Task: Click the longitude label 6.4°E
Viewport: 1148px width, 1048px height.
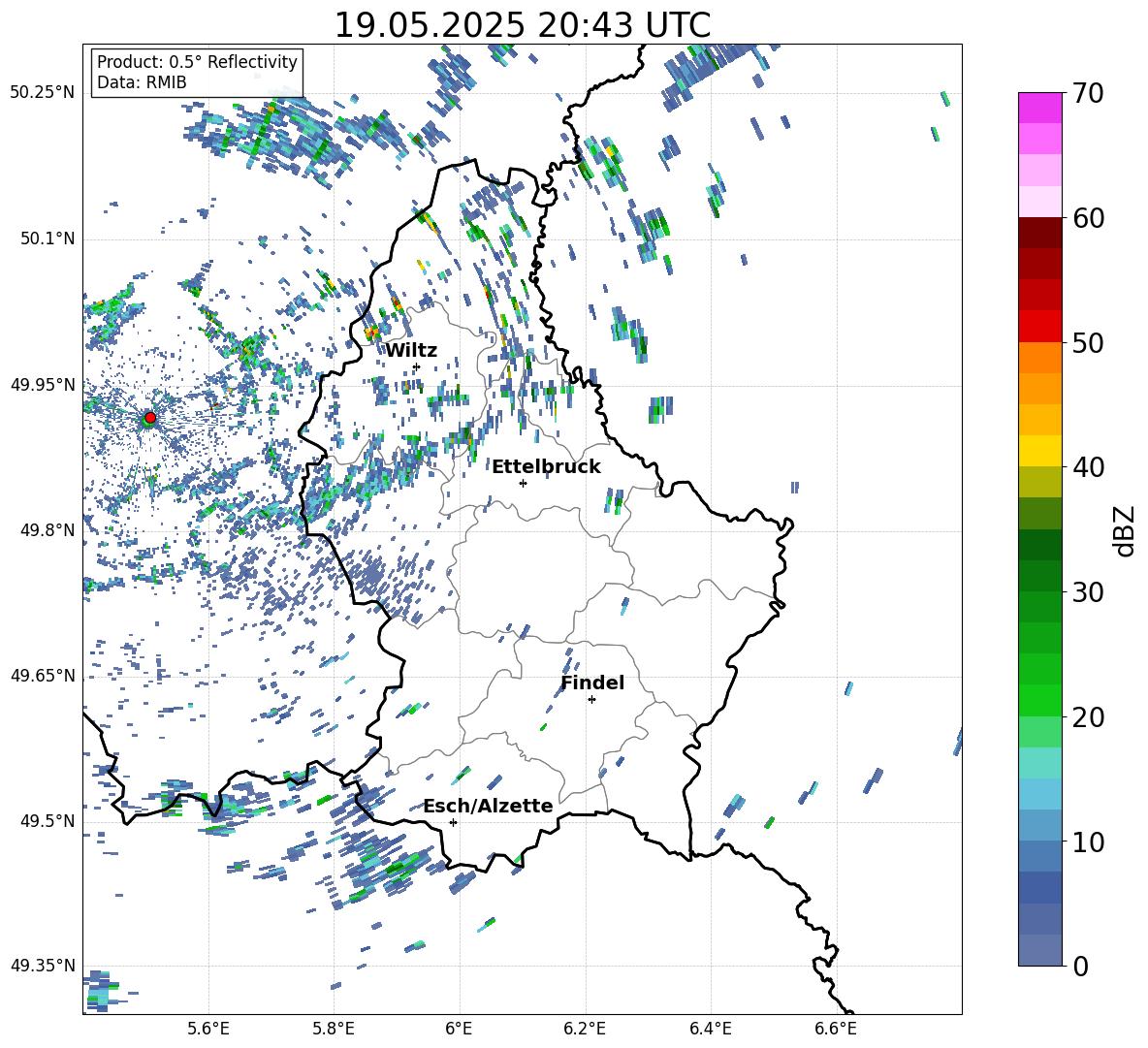Action: [710, 1030]
